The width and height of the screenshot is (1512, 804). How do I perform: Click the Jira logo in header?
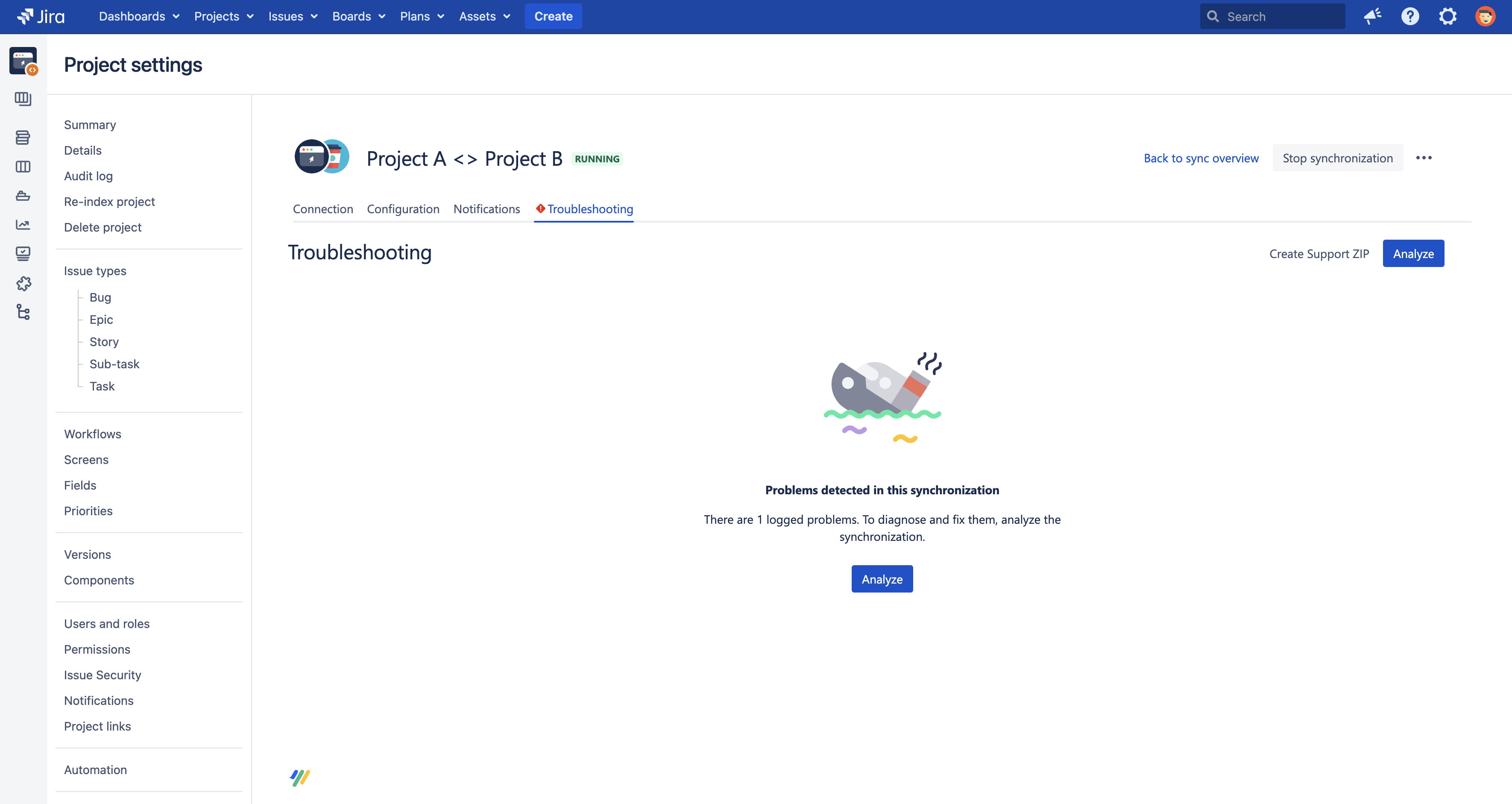click(x=41, y=16)
